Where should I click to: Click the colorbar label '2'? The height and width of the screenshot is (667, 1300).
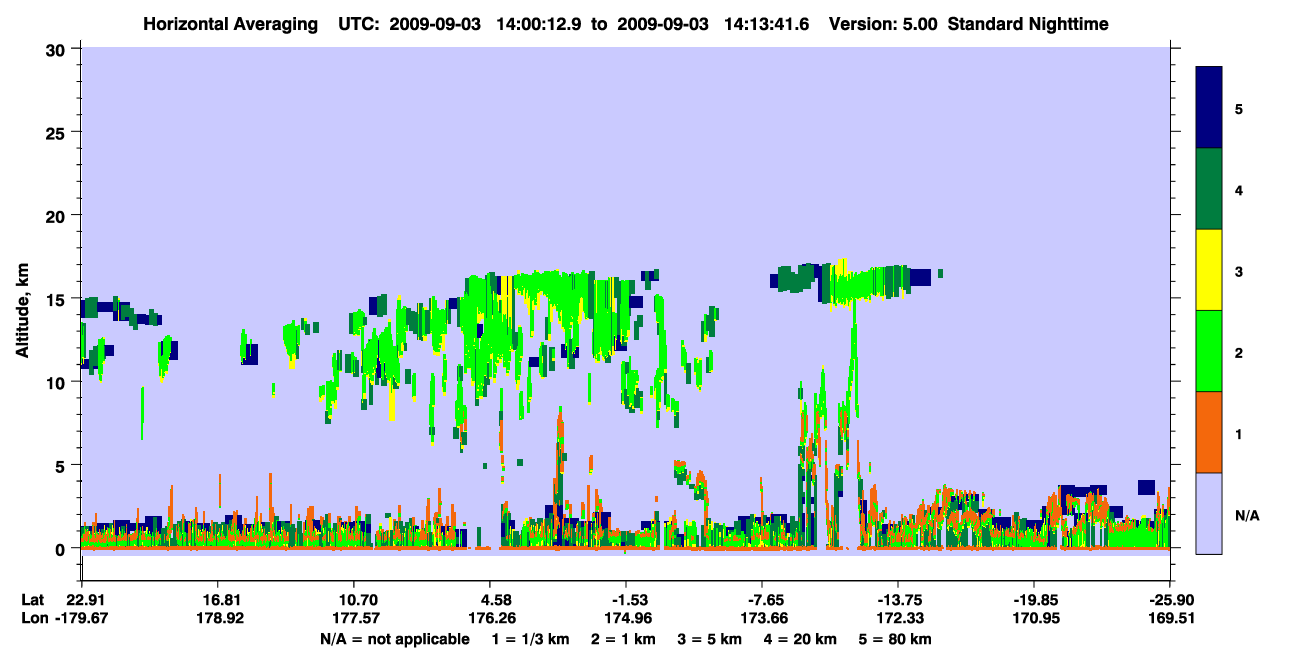(1239, 353)
